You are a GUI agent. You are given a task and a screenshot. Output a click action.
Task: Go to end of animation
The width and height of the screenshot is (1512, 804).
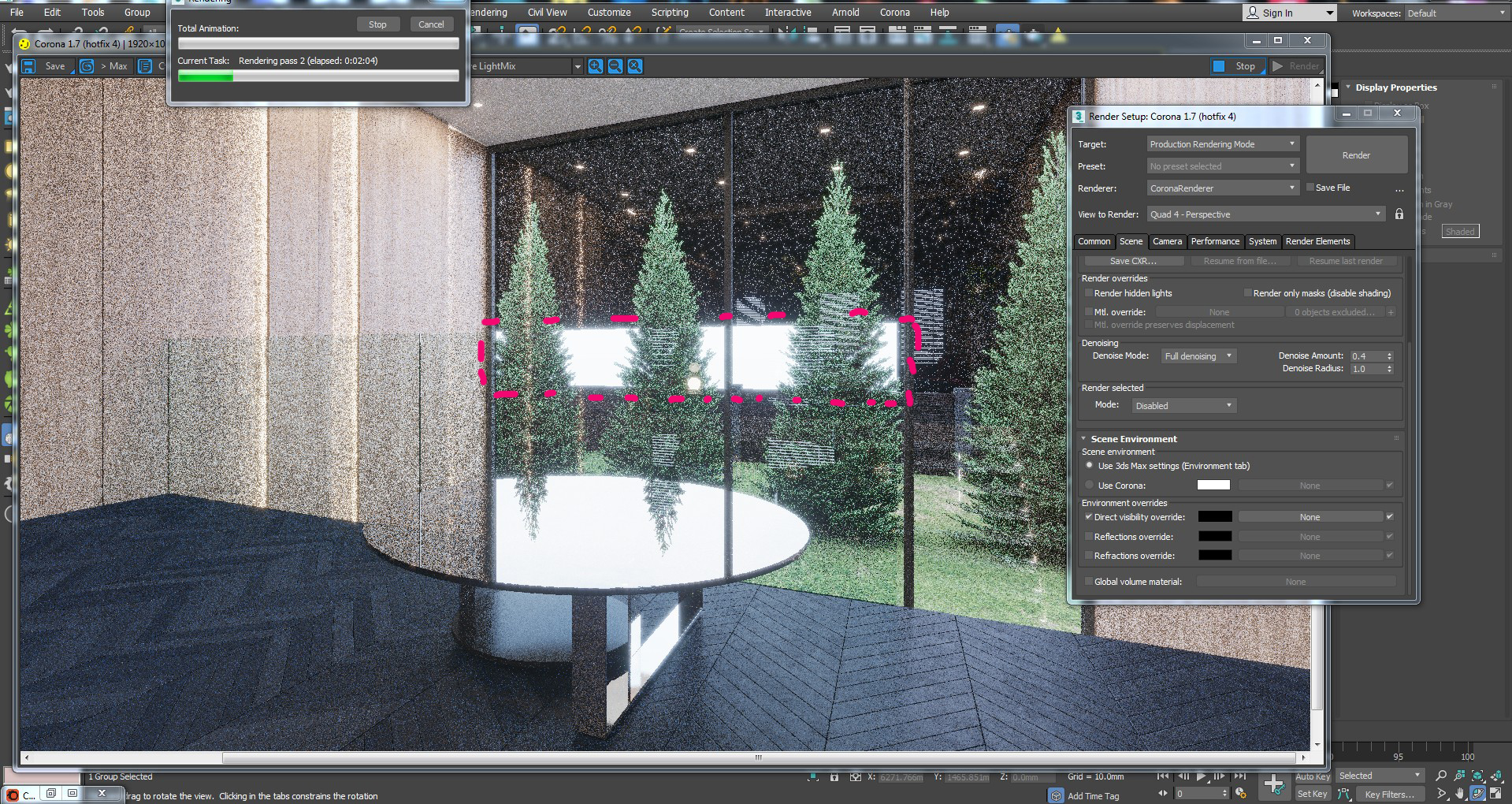click(x=1240, y=776)
